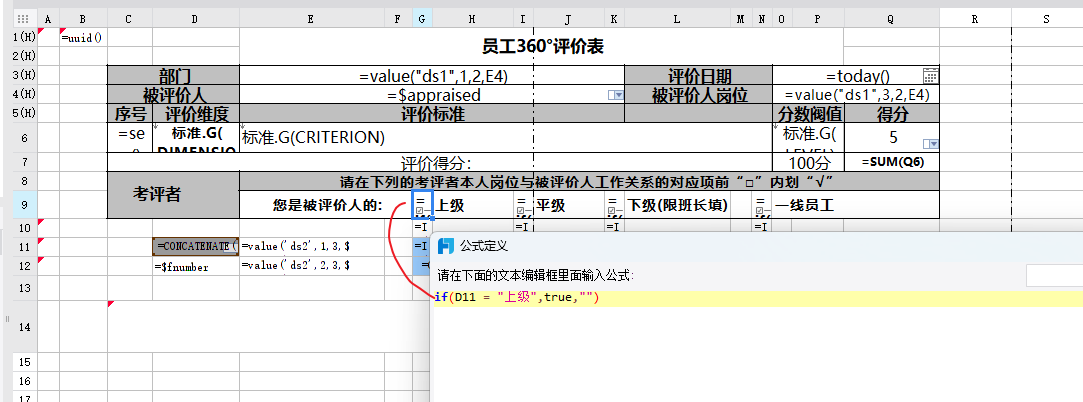Select the 一线员工 label cell

[856, 205]
